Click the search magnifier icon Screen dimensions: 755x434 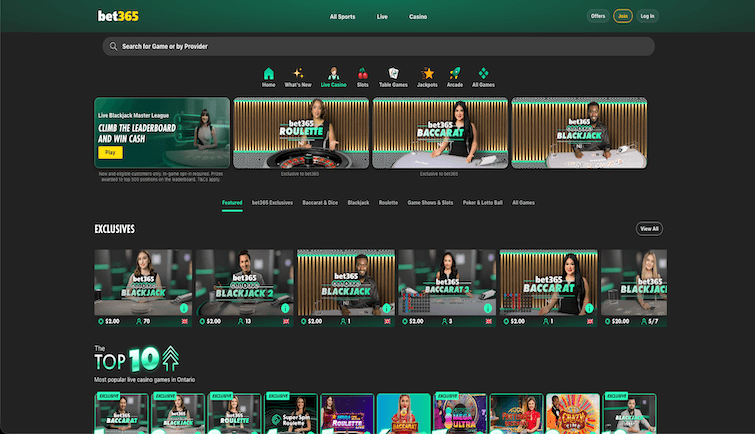(113, 46)
